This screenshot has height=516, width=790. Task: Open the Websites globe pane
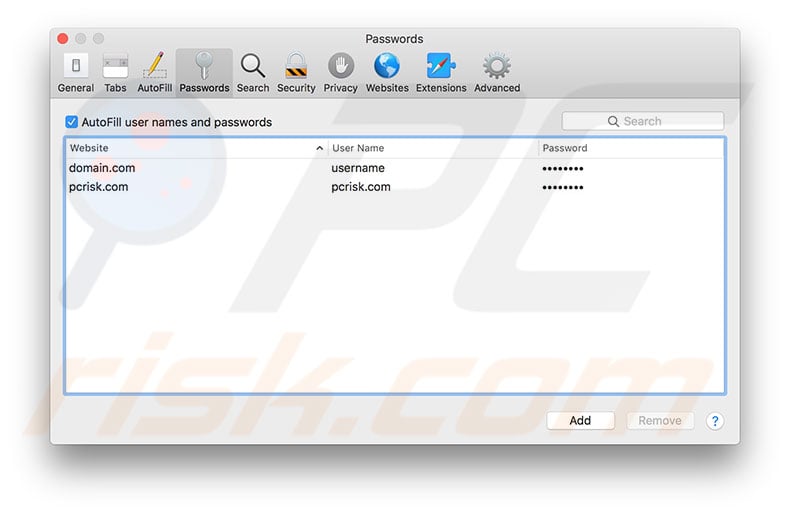(387, 73)
